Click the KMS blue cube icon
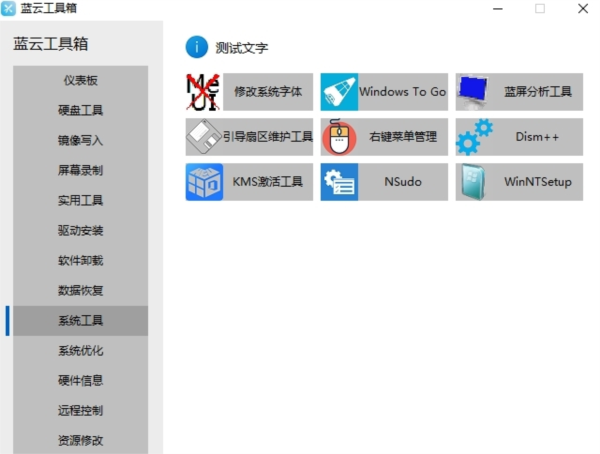Viewport: 600px width, 454px height. click(x=204, y=182)
